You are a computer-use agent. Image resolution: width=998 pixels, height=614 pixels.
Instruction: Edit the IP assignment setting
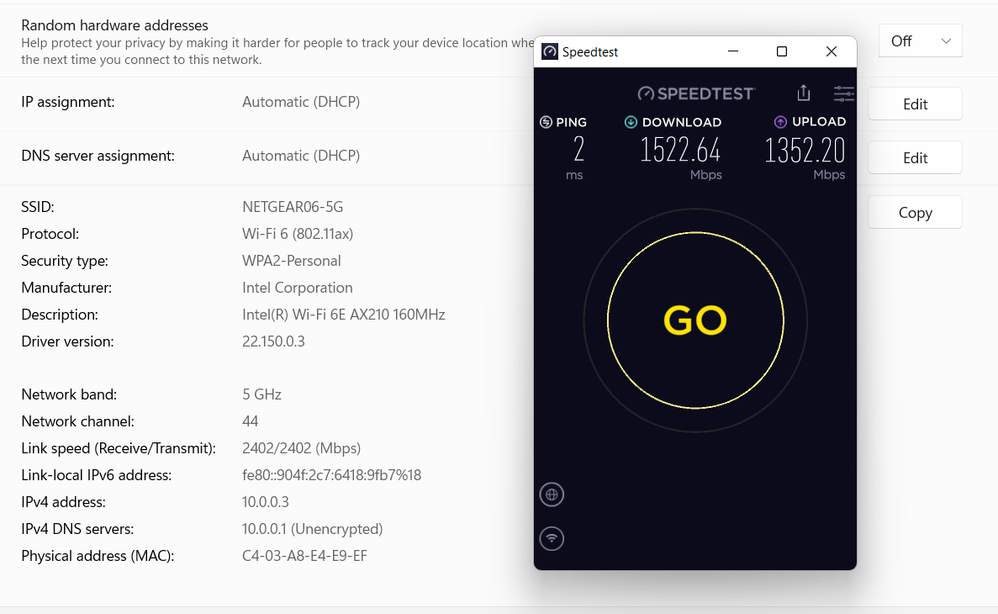coord(914,103)
